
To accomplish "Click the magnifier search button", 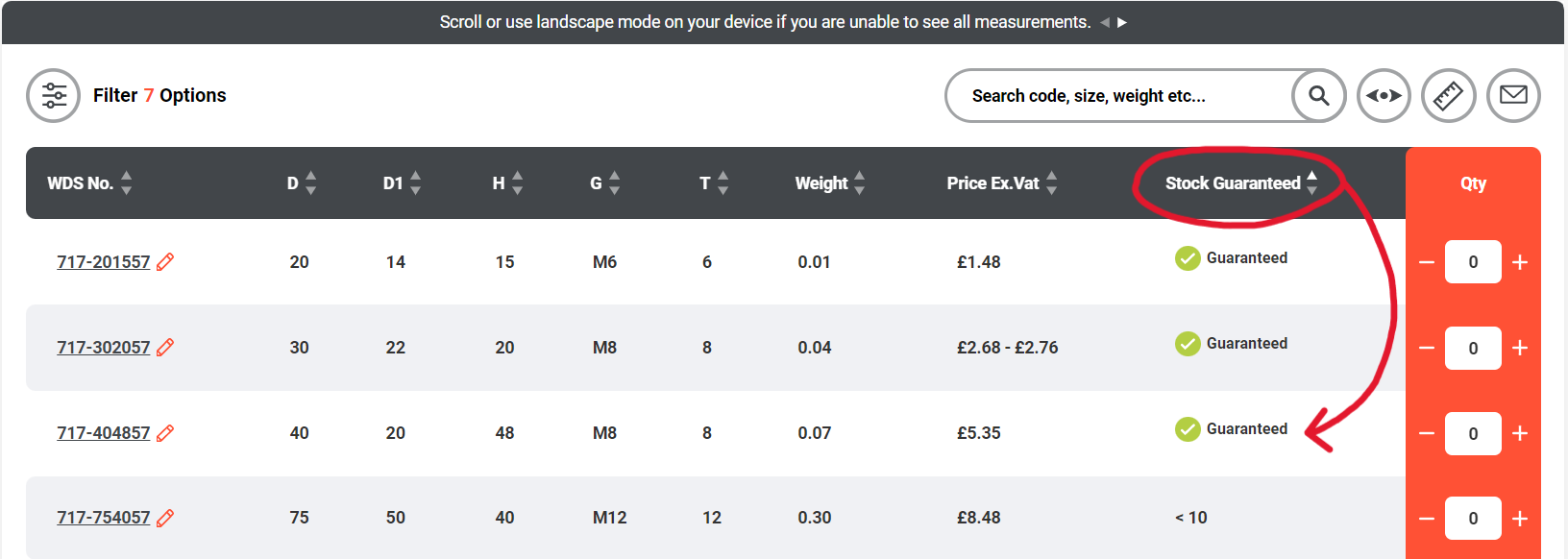I will click(1318, 95).
